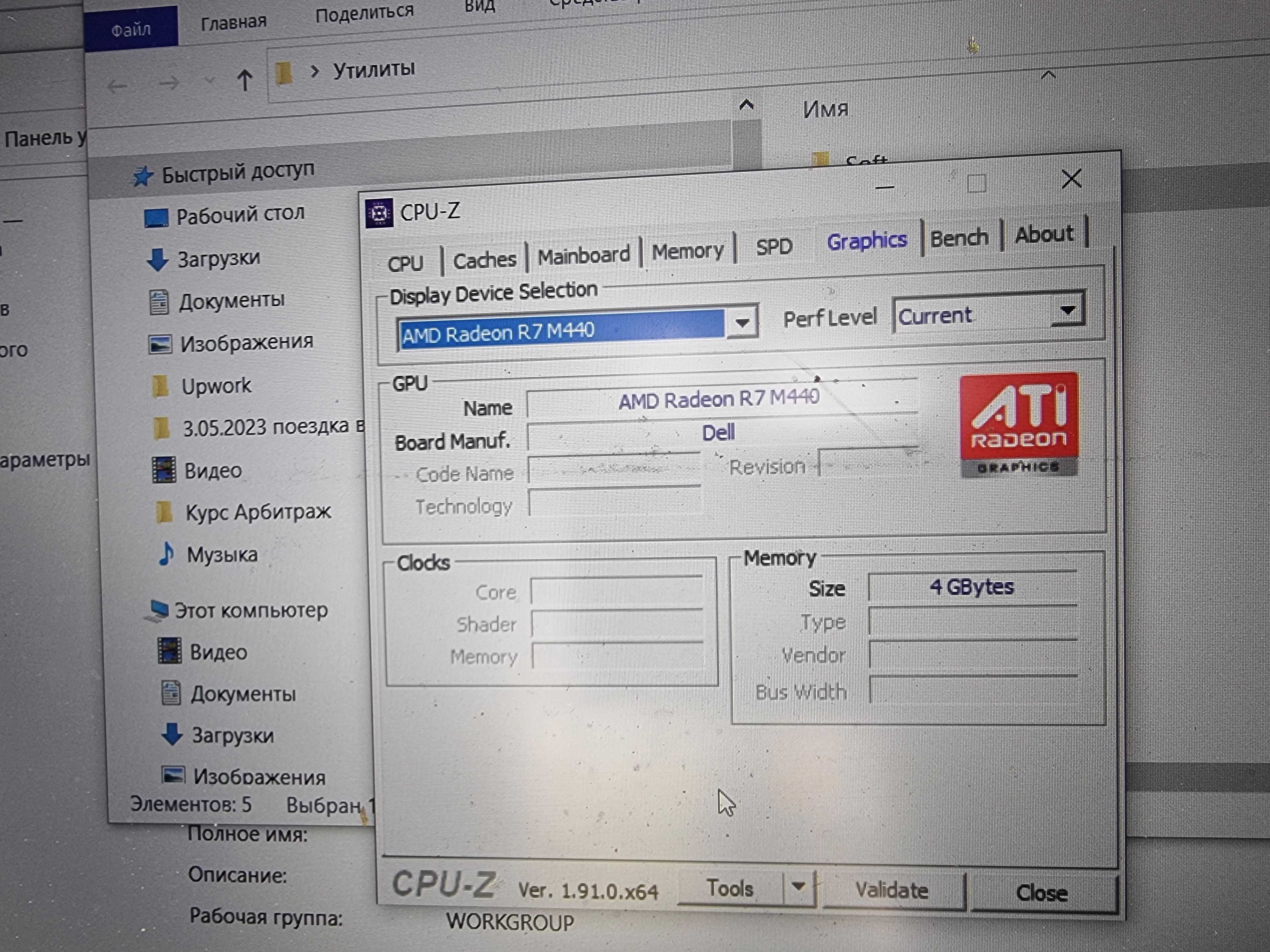Click the Этот компьютер computer icon
This screenshot has width=1270, height=952.
click(157, 611)
